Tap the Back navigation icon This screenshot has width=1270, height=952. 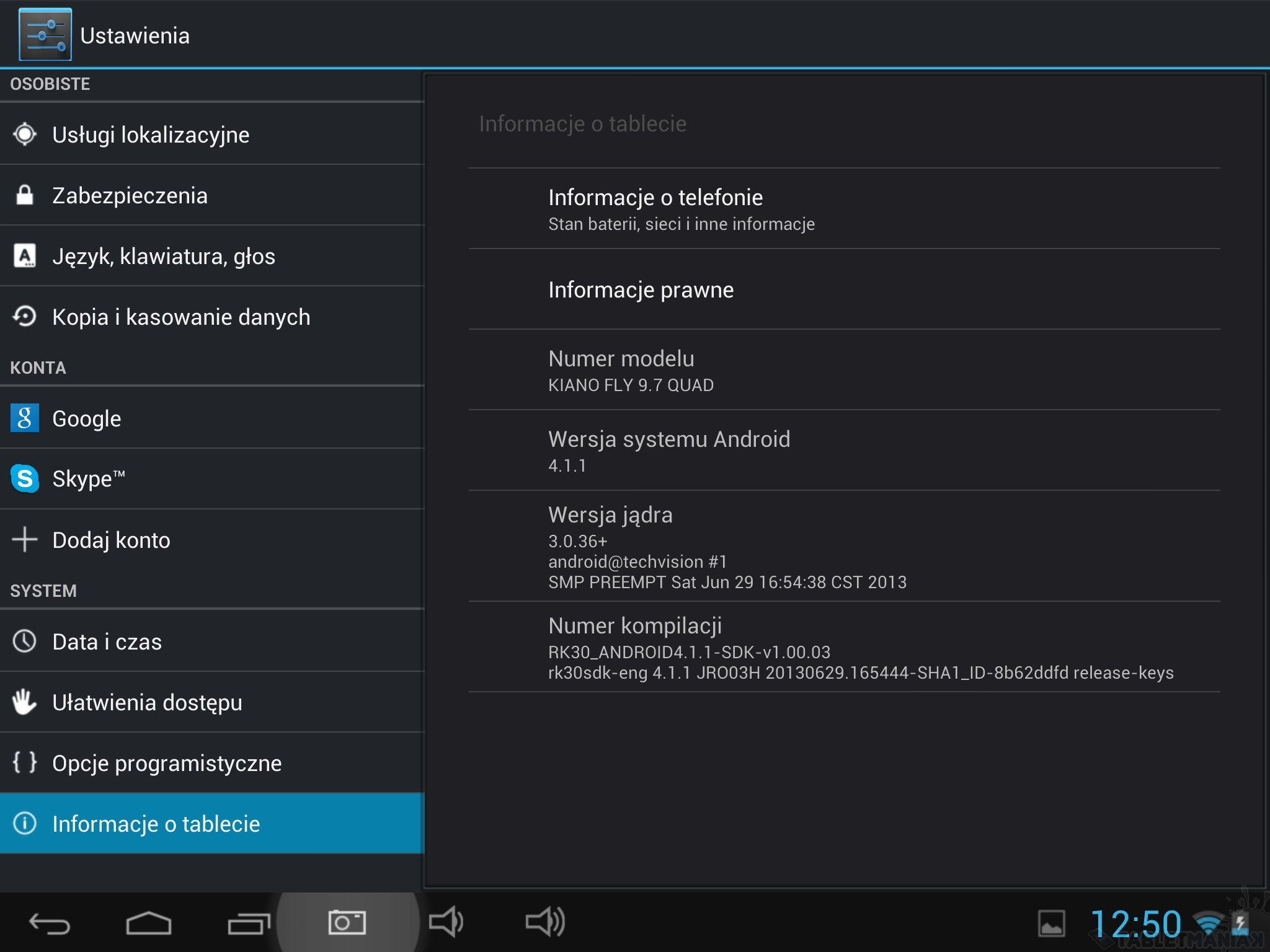50,923
